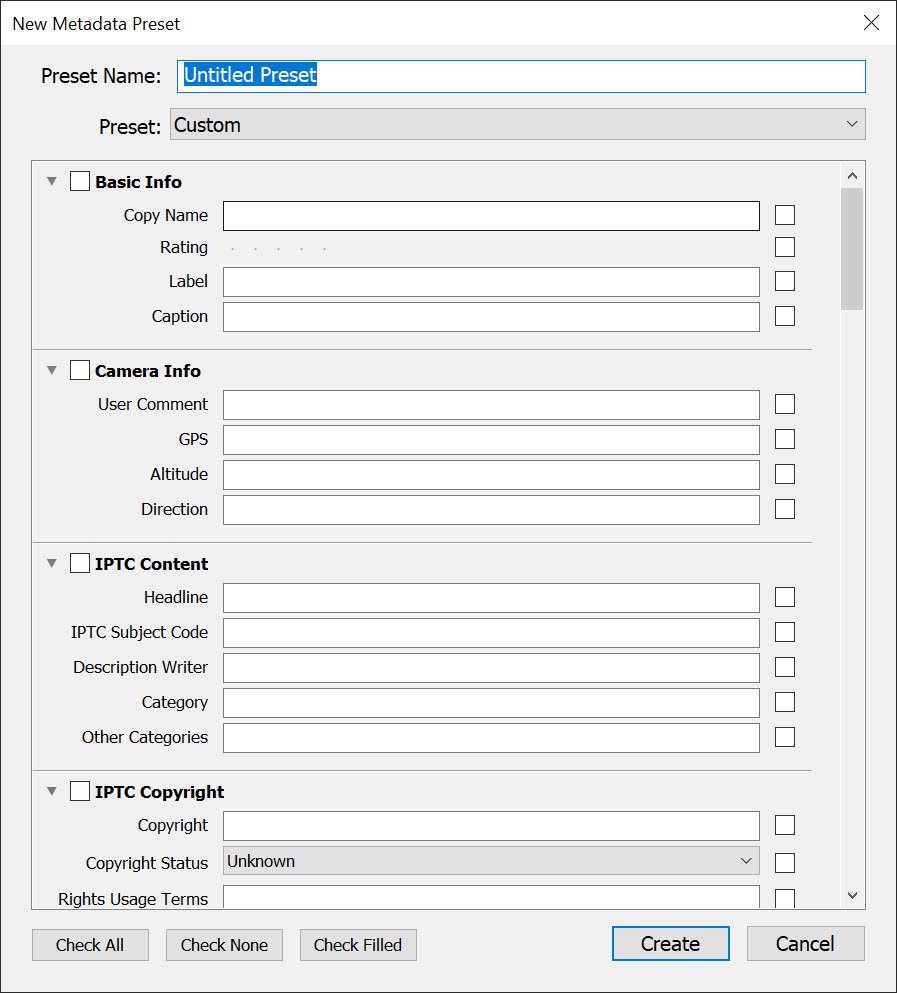Open the Preset dropdown showing Custom
The image size is (897, 993).
(517, 124)
